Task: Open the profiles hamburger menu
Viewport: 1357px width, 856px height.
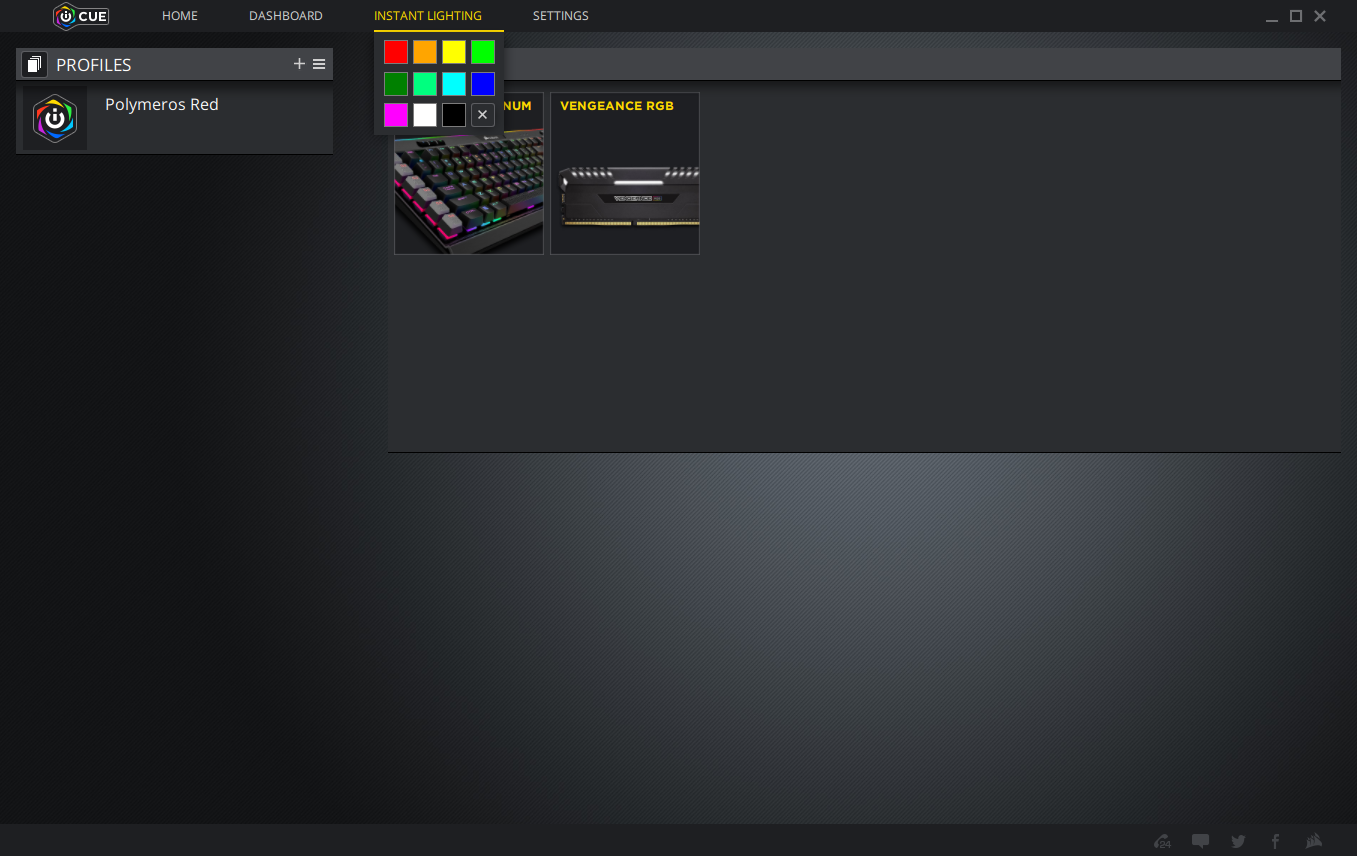Action: coord(319,64)
